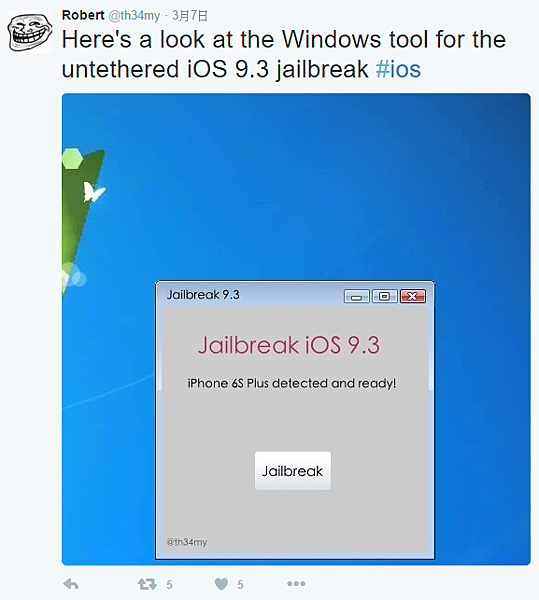The image size is (539, 600).
Task: View the like count next to heart
Action: (240, 584)
